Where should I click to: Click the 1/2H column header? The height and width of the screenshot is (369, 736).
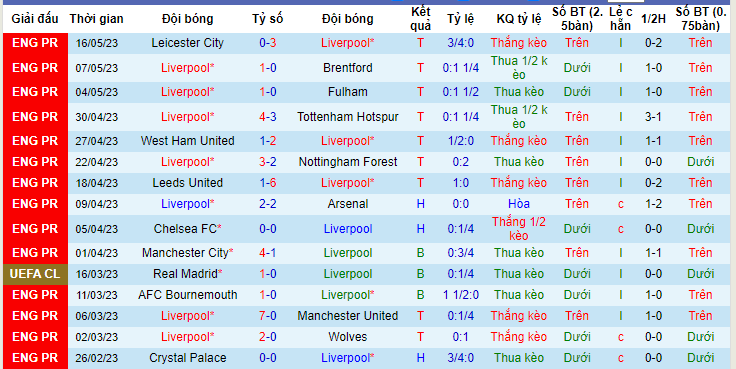tap(653, 19)
